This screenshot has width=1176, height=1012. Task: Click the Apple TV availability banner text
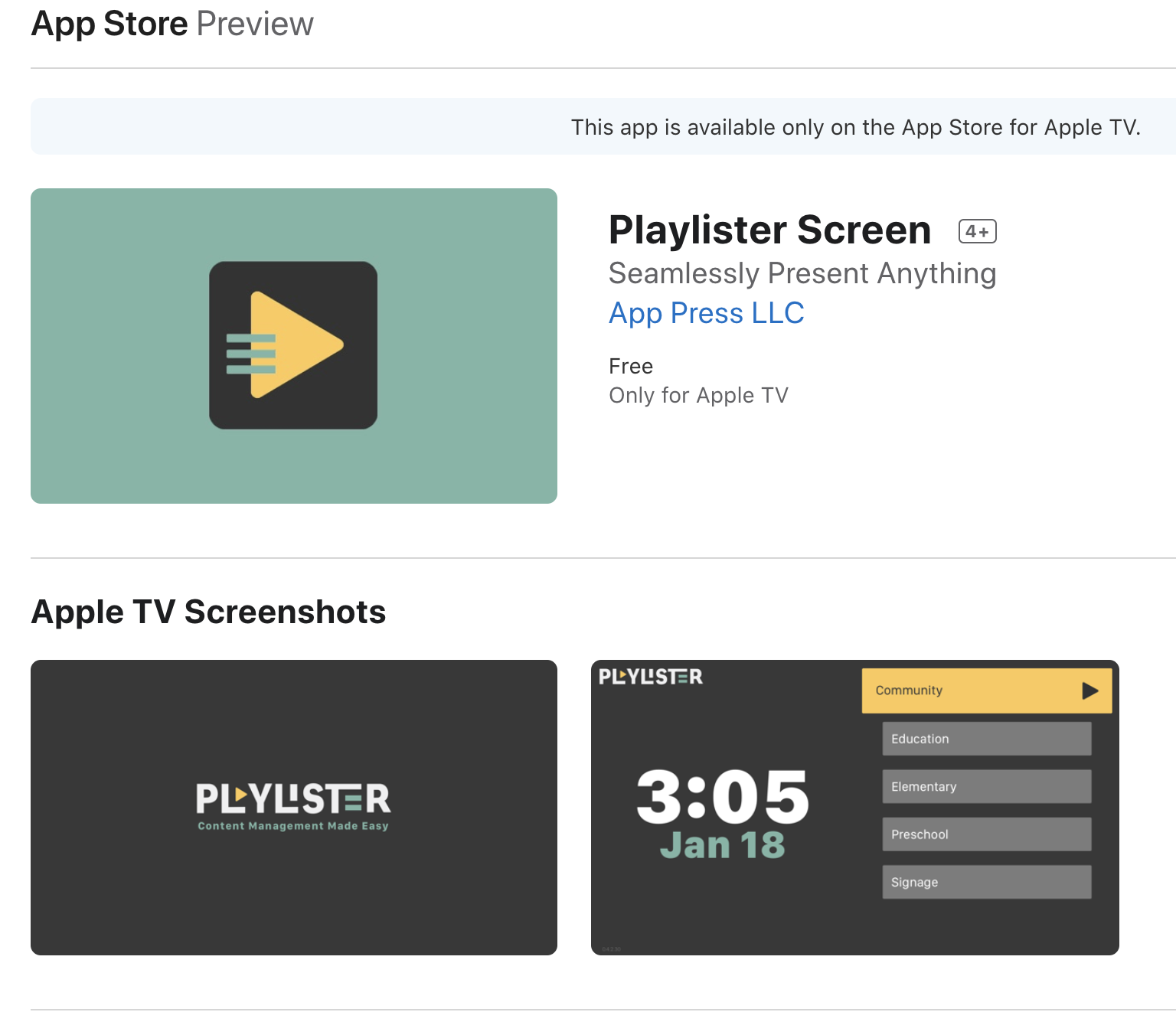coord(856,127)
